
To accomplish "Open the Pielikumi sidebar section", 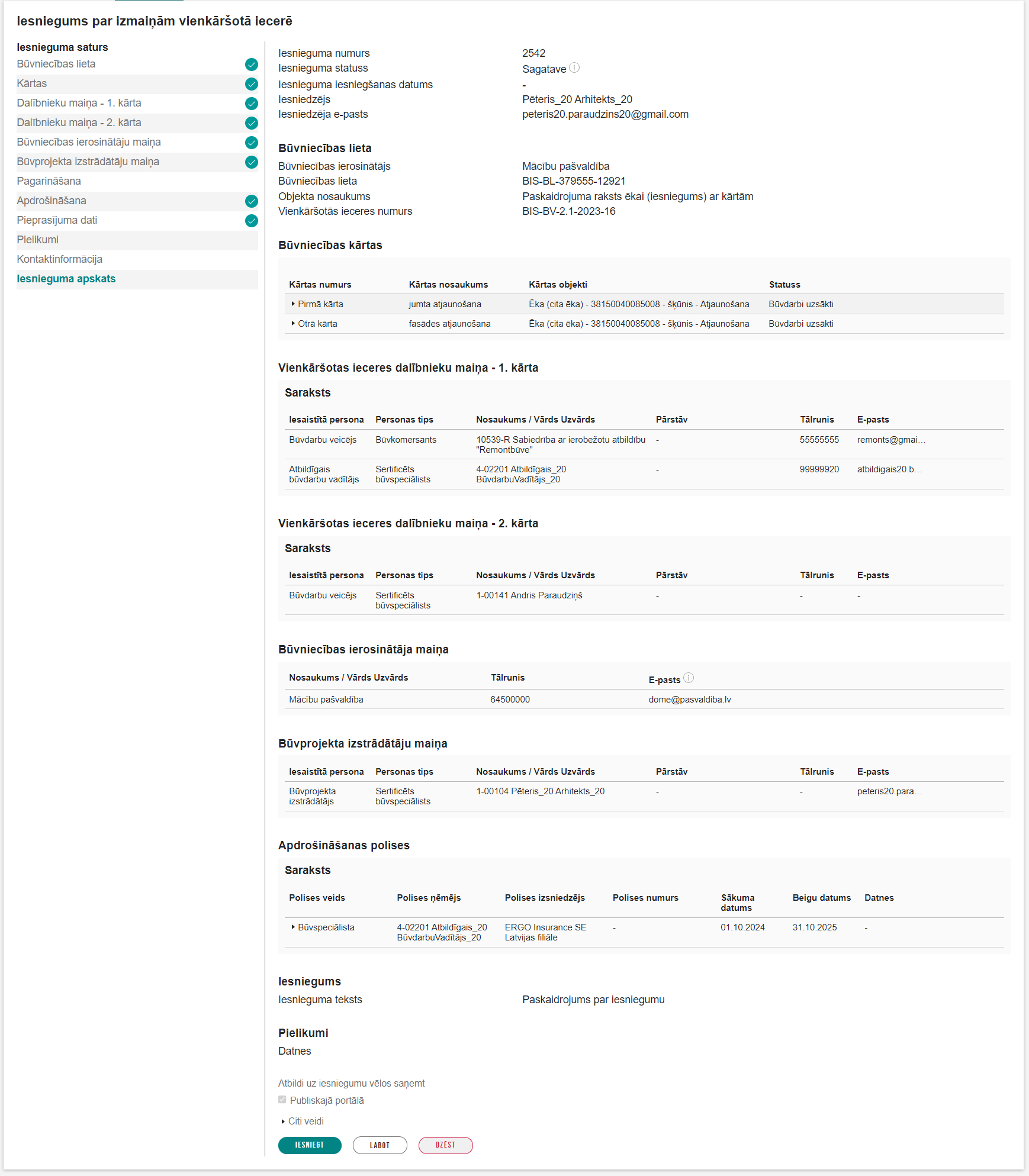I will coord(37,240).
